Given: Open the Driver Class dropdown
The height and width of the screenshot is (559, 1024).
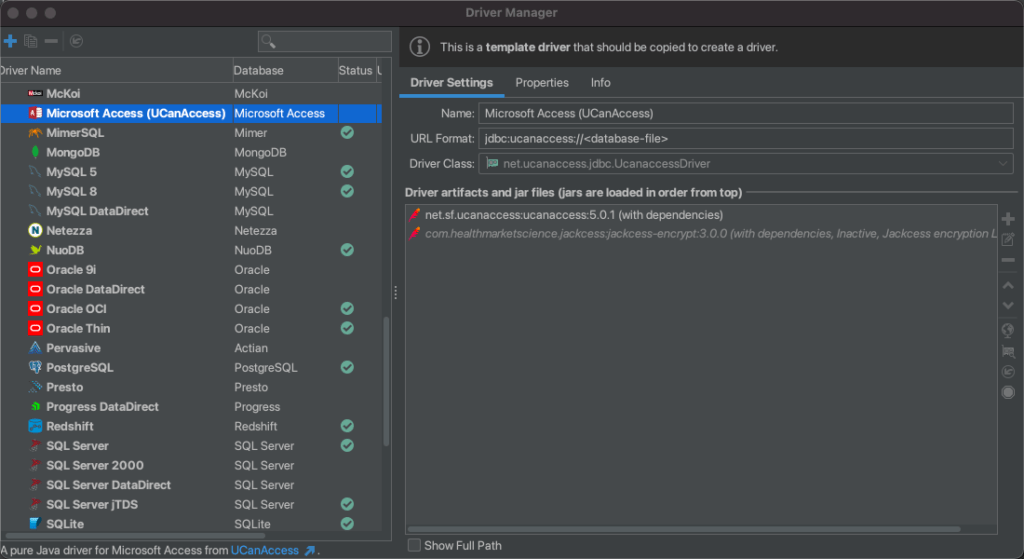Looking at the screenshot, I should 1002,164.
